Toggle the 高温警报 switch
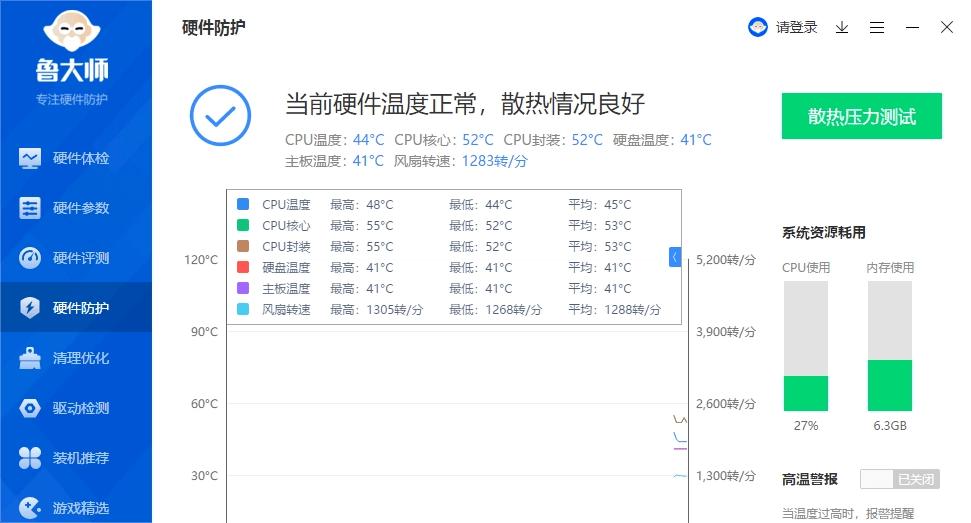971x523 pixels. tap(900, 479)
